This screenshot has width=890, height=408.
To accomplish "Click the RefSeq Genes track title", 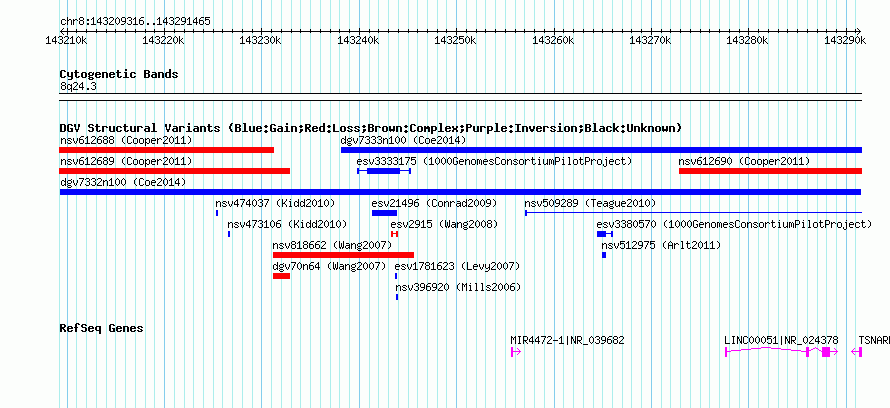I will tap(101, 328).
